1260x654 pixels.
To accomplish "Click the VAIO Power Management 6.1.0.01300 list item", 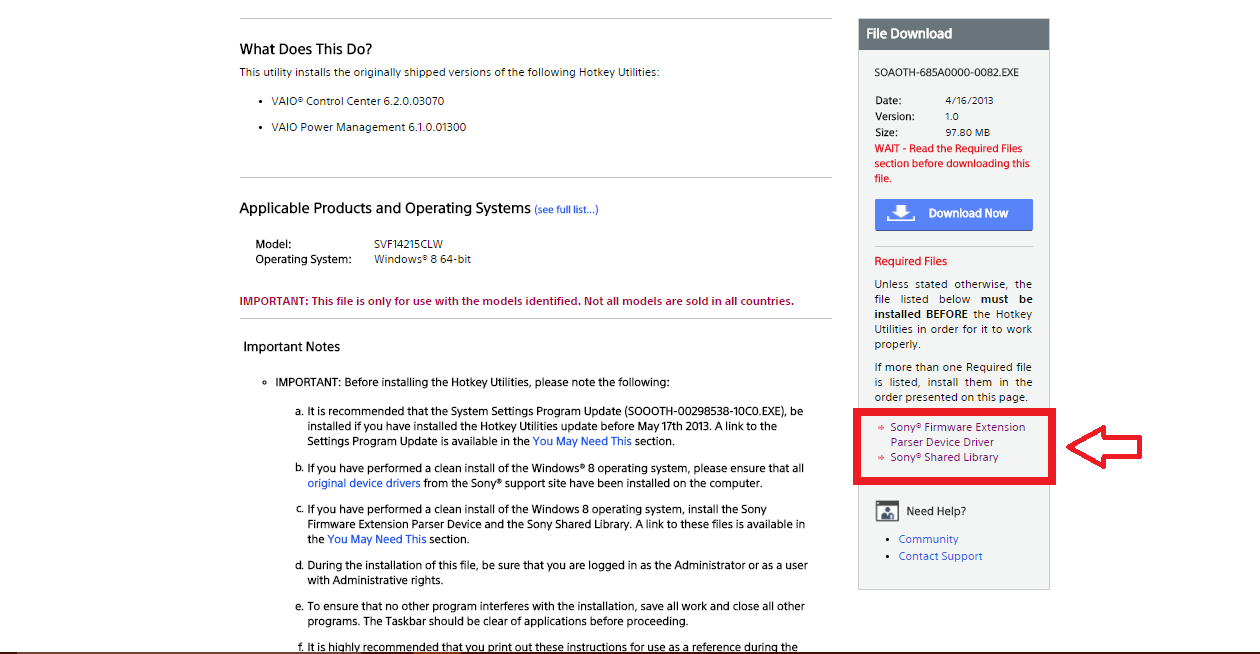I will click(368, 127).
